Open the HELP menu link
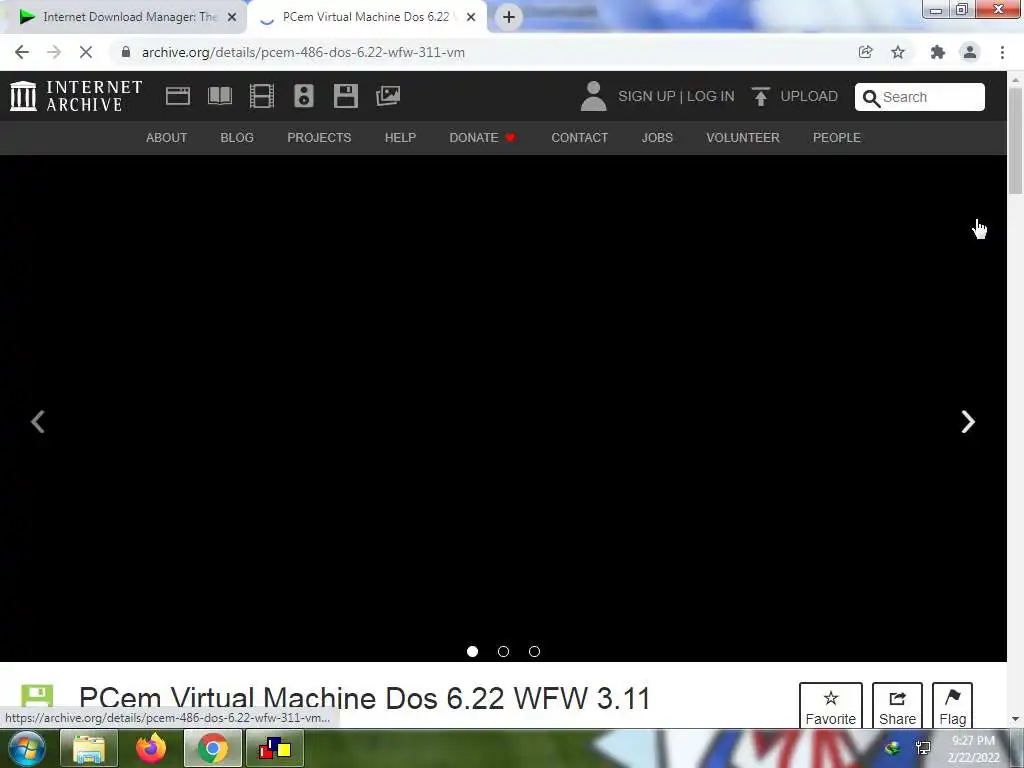 [x=400, y=138]
